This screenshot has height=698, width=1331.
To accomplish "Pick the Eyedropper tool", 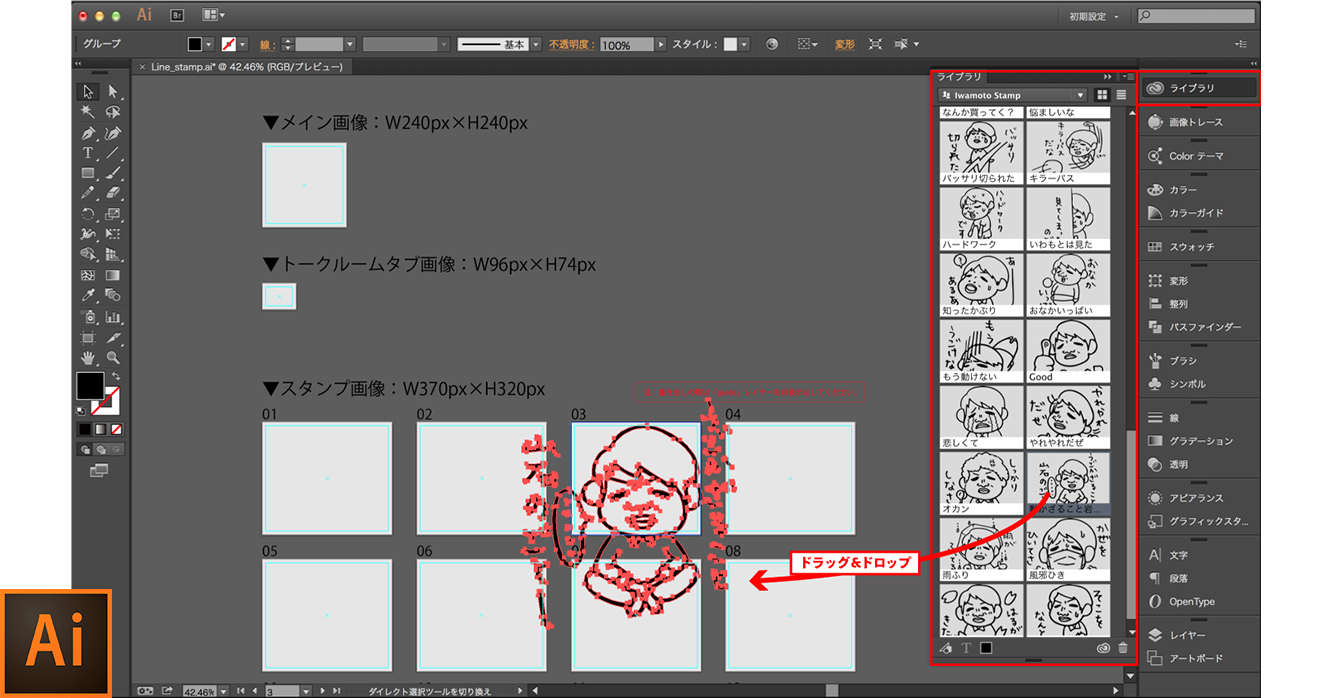I will coord(89,295).
